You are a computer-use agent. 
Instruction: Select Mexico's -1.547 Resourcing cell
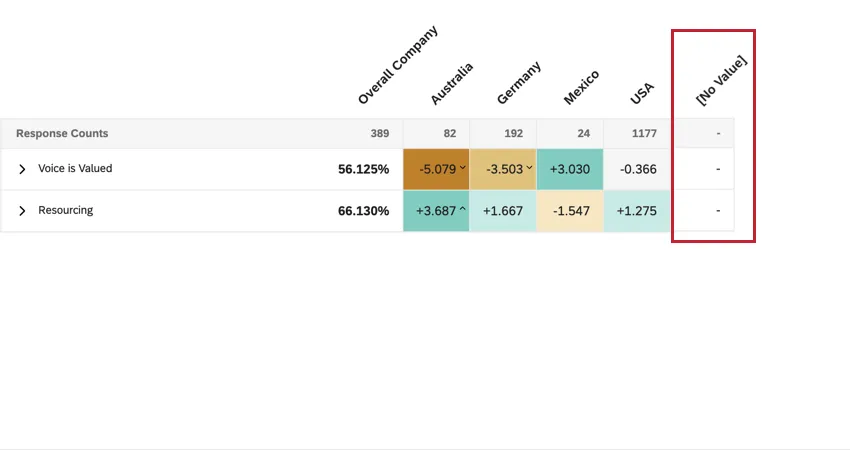coord(570,211)
